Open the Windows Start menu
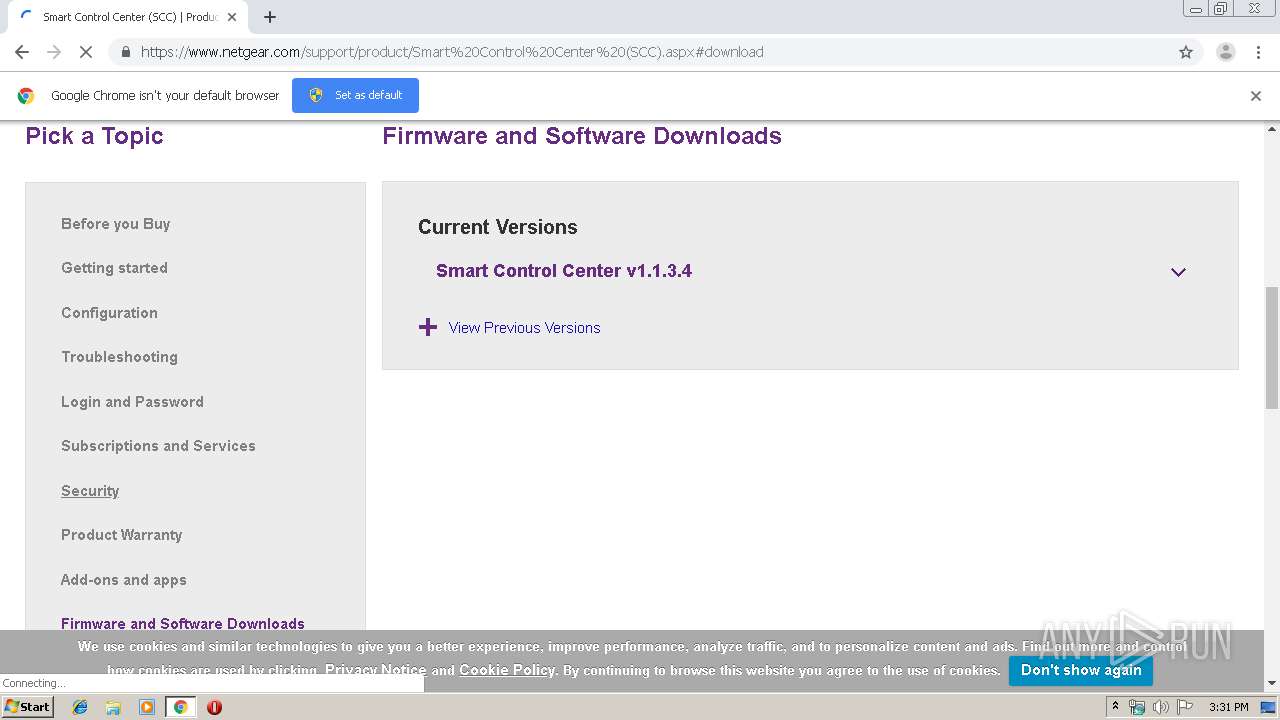 pos(27,707)
